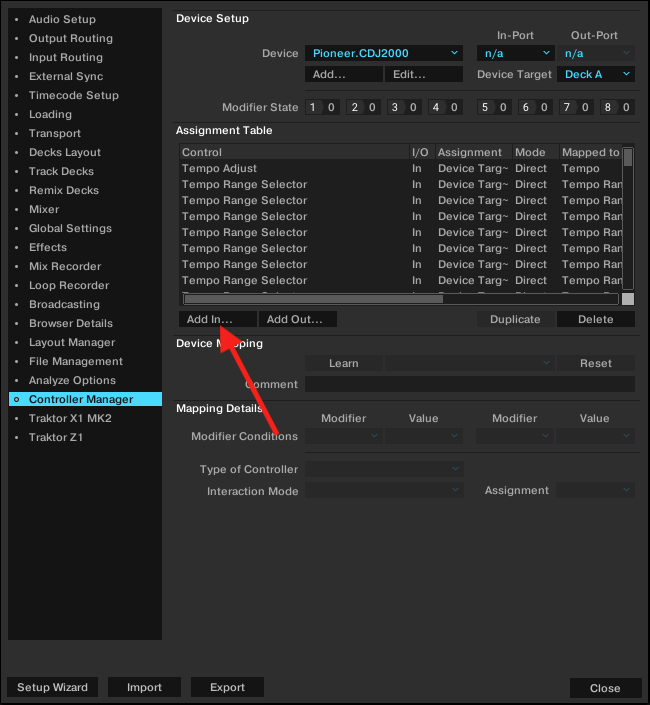Click the Edit... device button
The image size is (650, 705).
coord(423,74)
